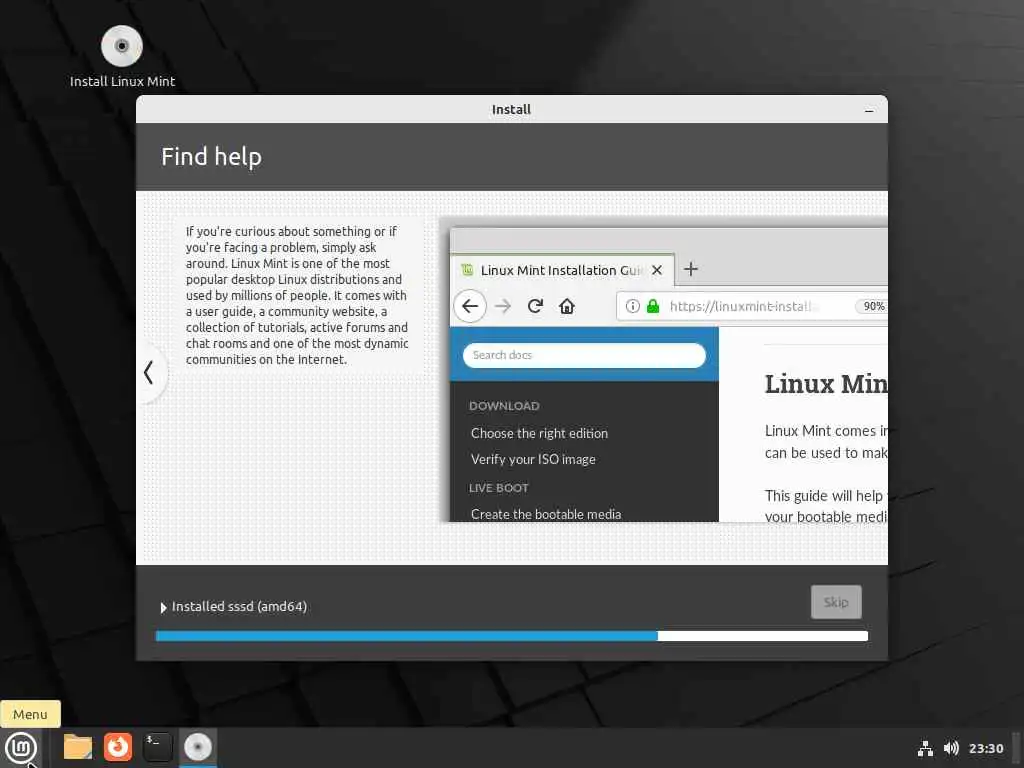Go to the previous slide using left chevron

(x=149, y=373)
